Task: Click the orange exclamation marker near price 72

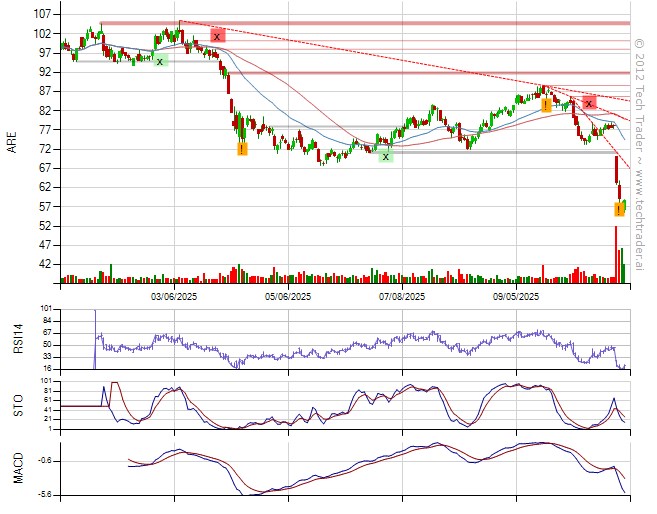Action: tap(242, 149)
